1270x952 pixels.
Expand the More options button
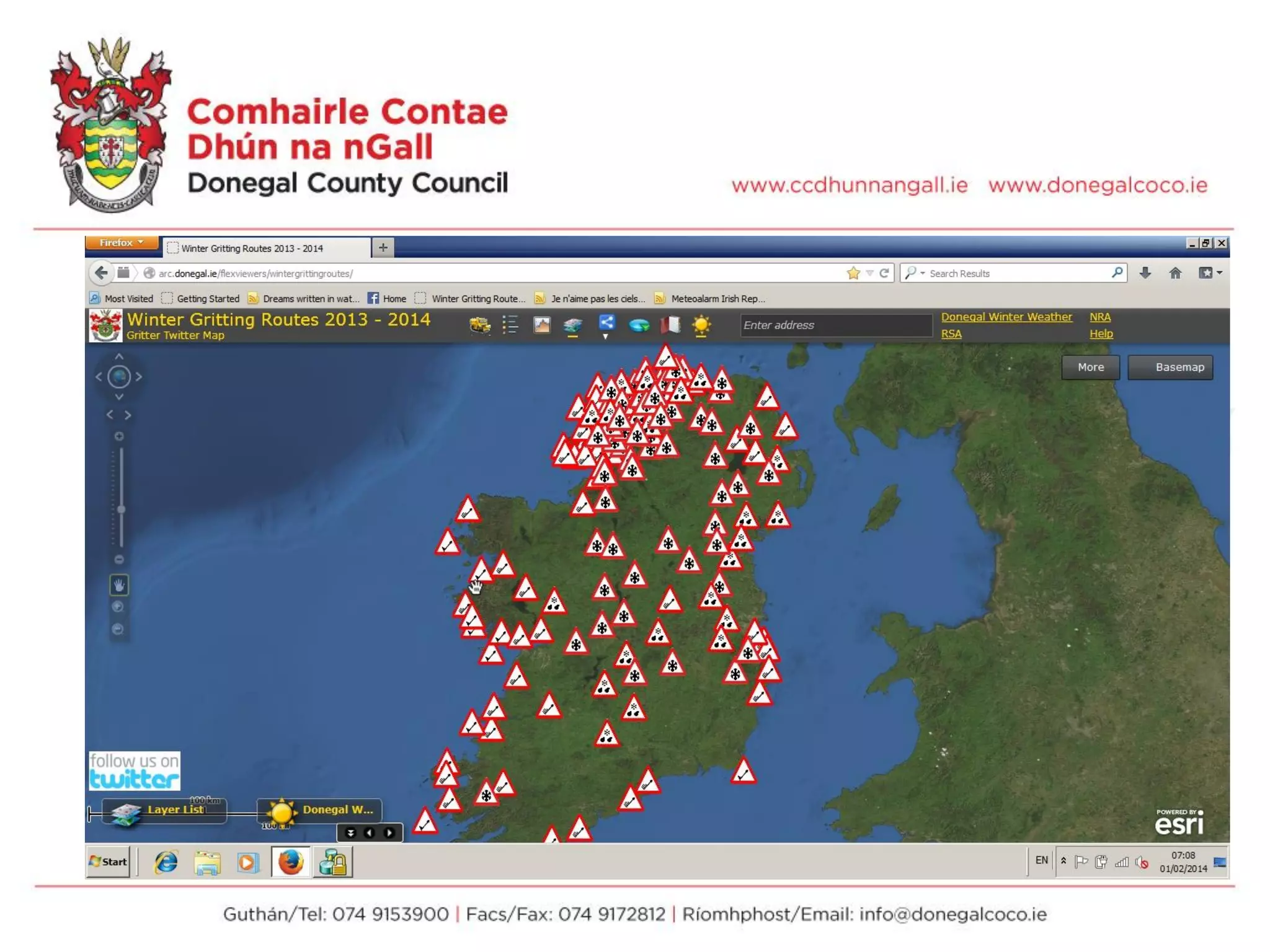tap(1090, 367)
